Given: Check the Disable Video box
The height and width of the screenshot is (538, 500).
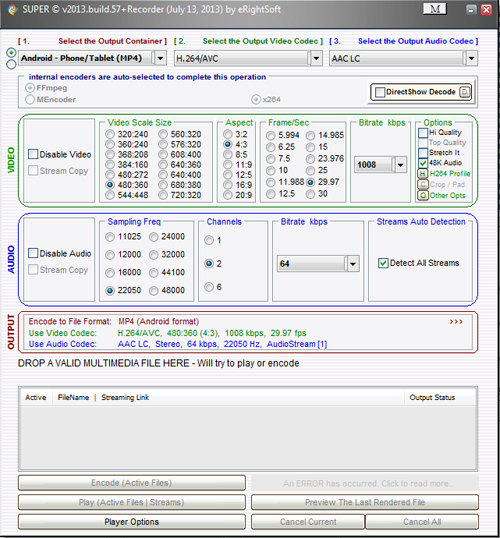Looking at the screenshot, I should (x=33, y=154).
